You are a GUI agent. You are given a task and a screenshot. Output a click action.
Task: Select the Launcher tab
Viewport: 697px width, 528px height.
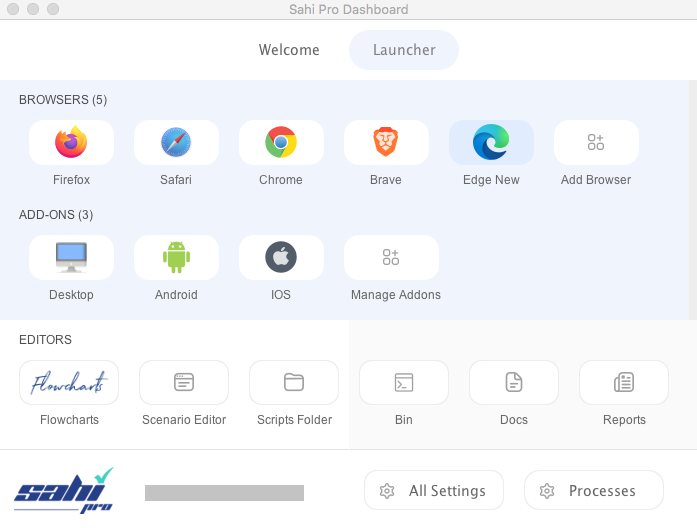pos(404,50)
